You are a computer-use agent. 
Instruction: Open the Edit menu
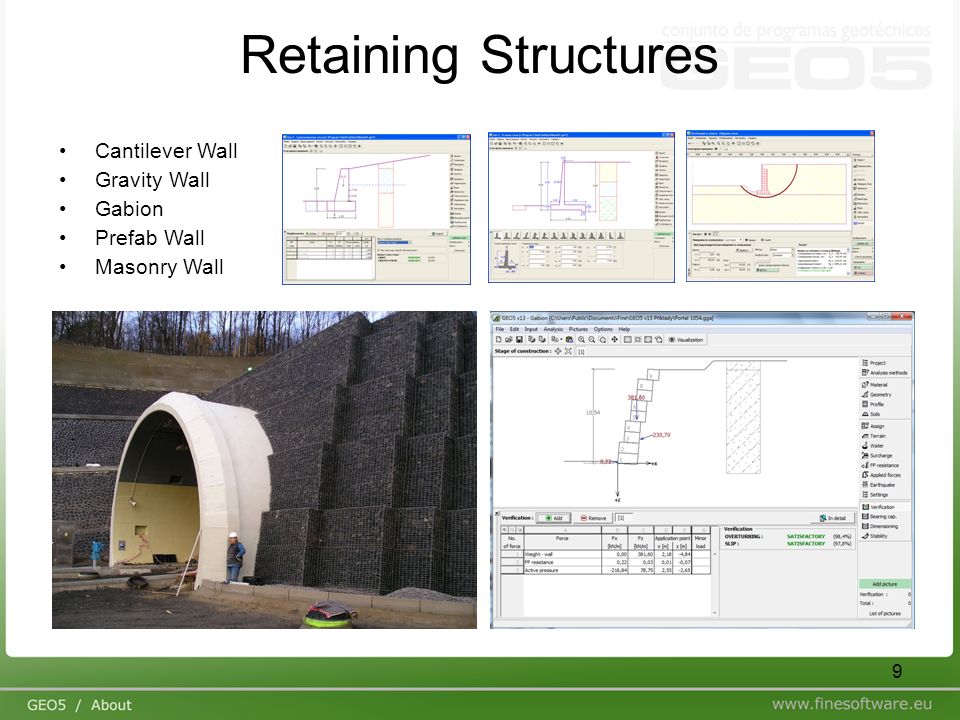coord(514,329)
